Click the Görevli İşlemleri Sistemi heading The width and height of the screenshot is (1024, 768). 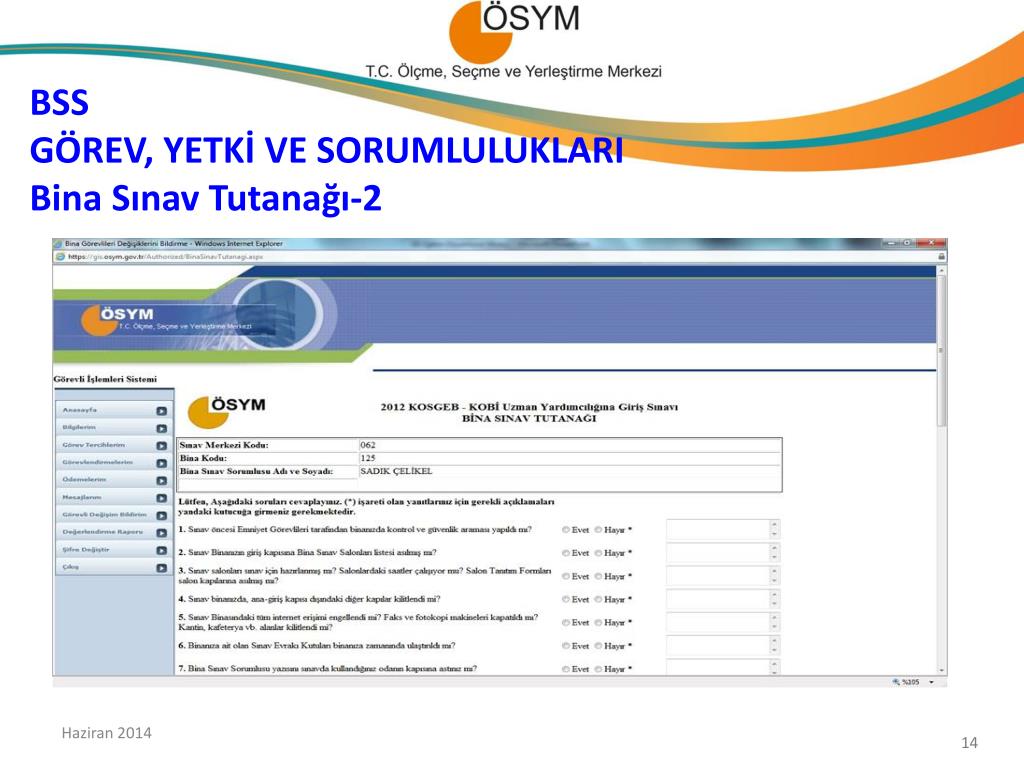click(105, 379)
